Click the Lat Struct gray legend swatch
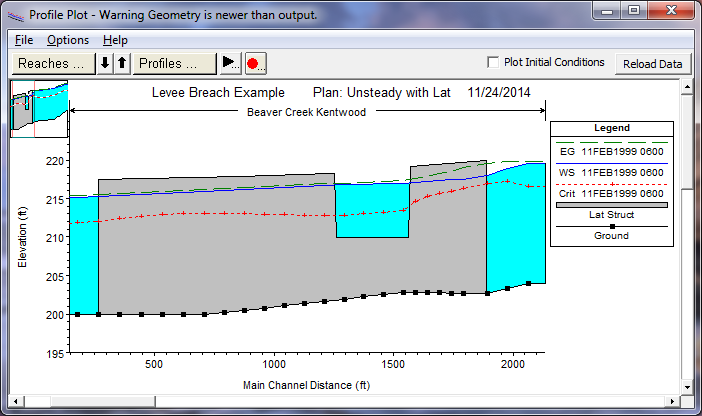 coord(611,204)
